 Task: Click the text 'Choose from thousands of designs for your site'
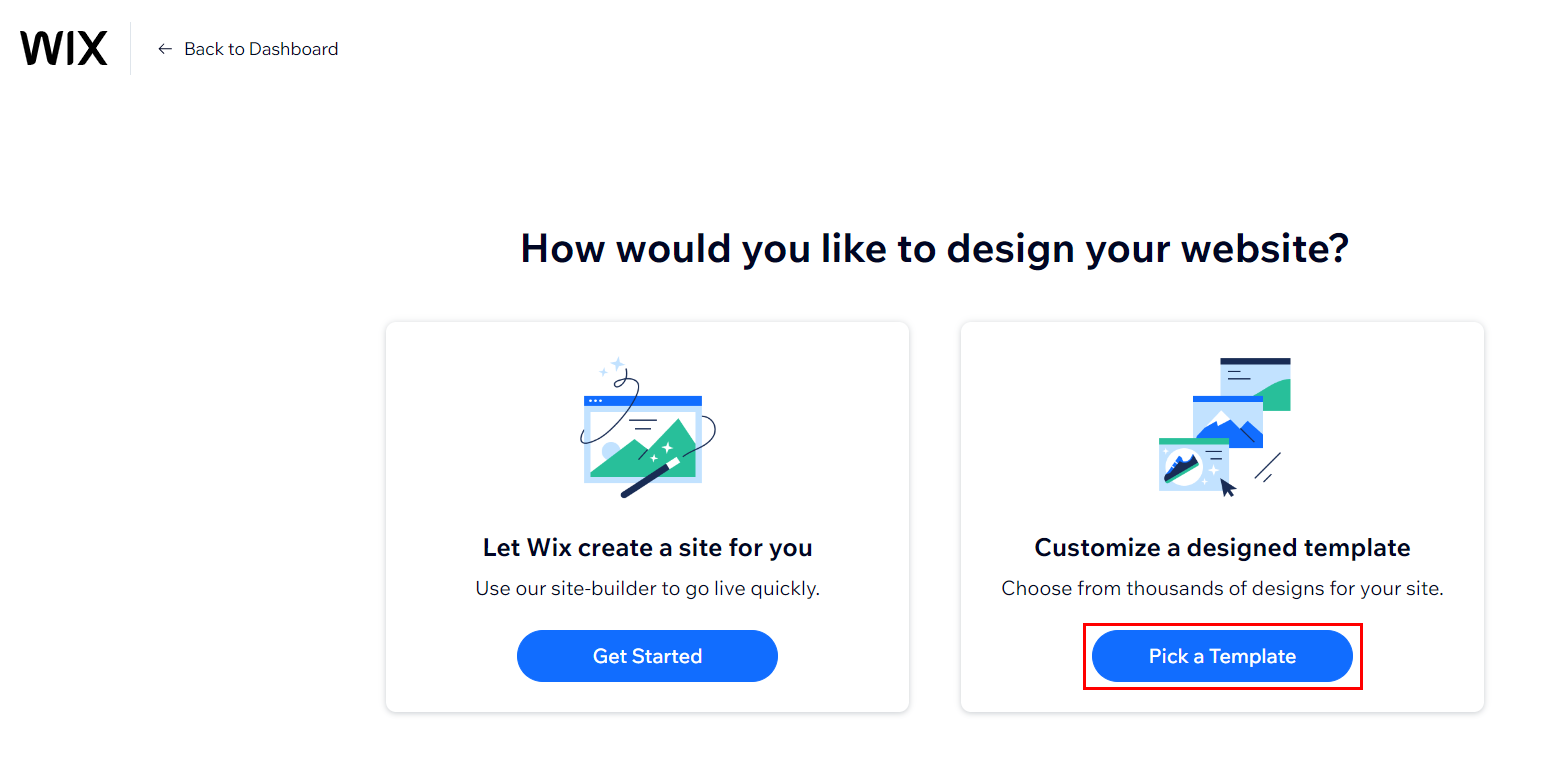click(x=1222, y=589)
